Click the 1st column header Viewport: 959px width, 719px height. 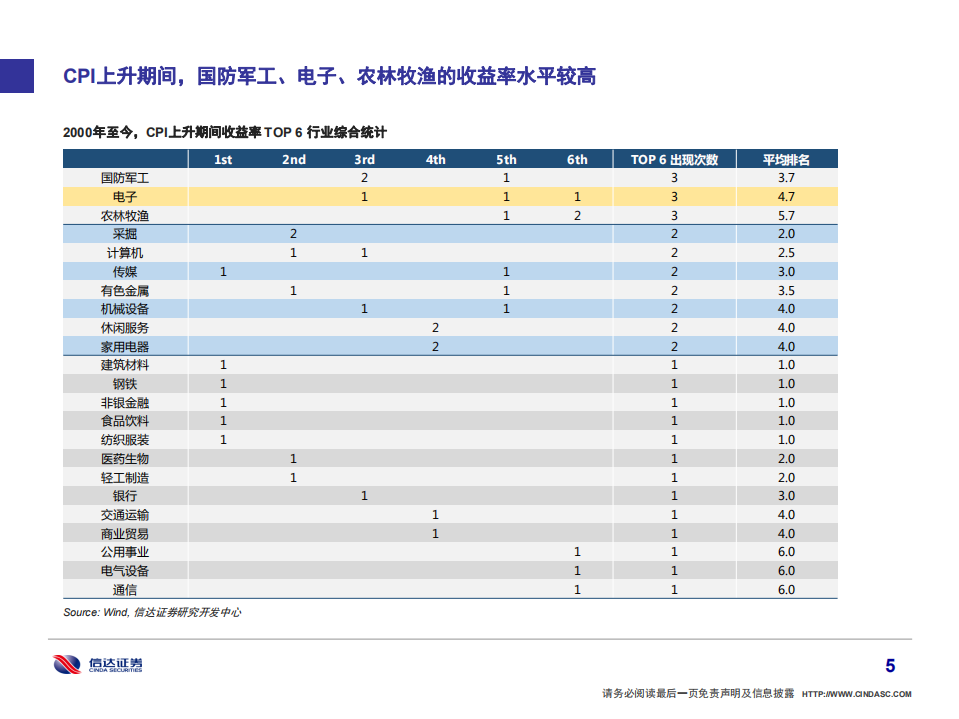tap(222, 159)
